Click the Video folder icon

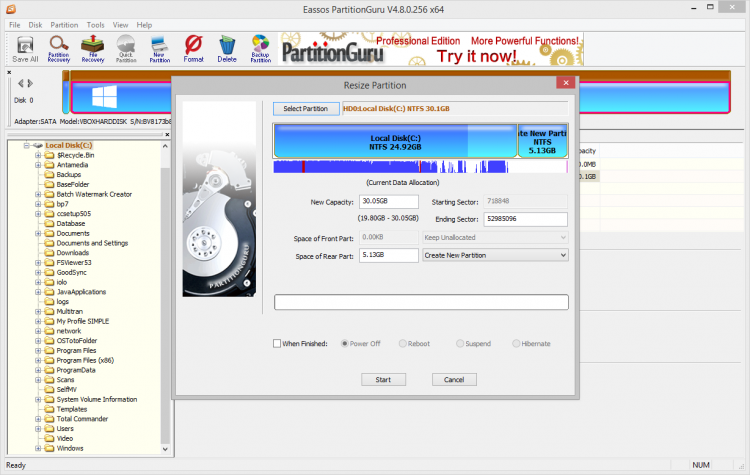[x=49, y=438]
